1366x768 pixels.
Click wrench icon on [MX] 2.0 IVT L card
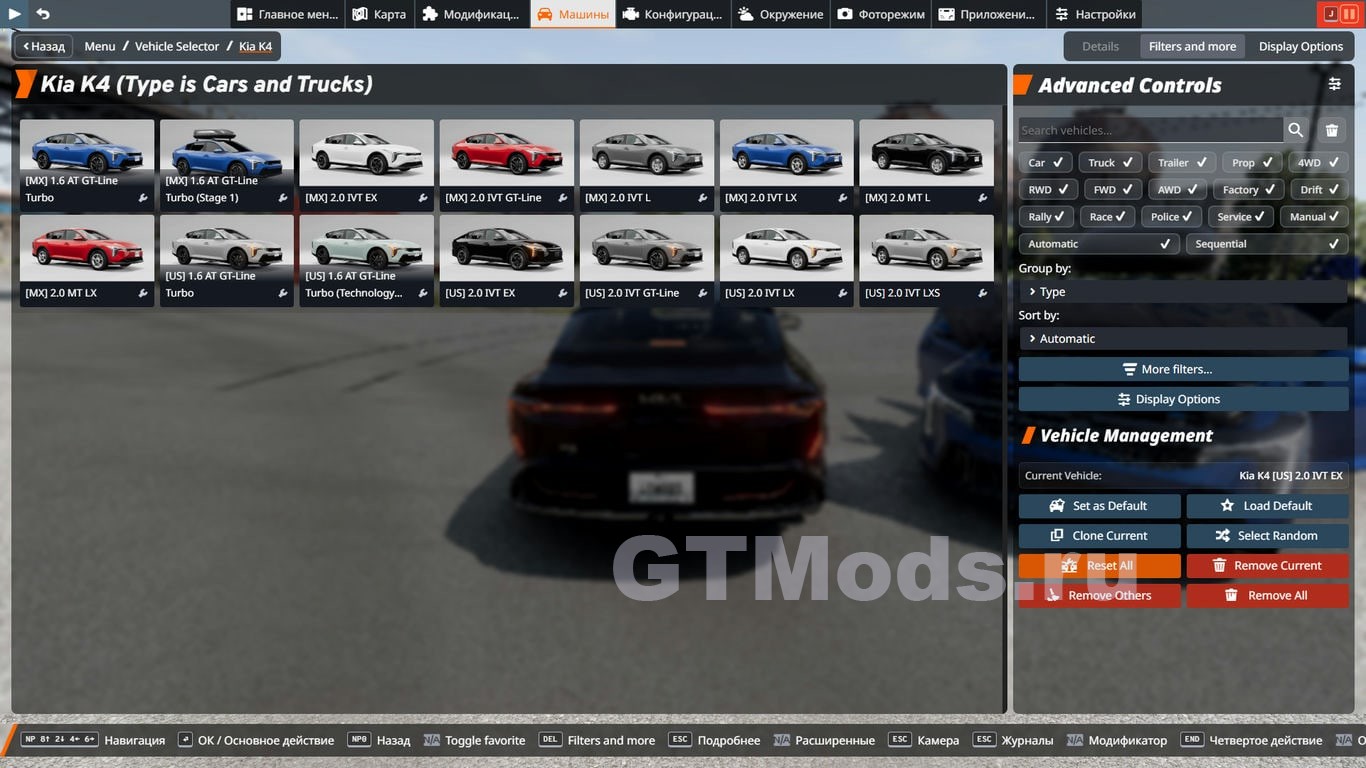coord(703,198)
